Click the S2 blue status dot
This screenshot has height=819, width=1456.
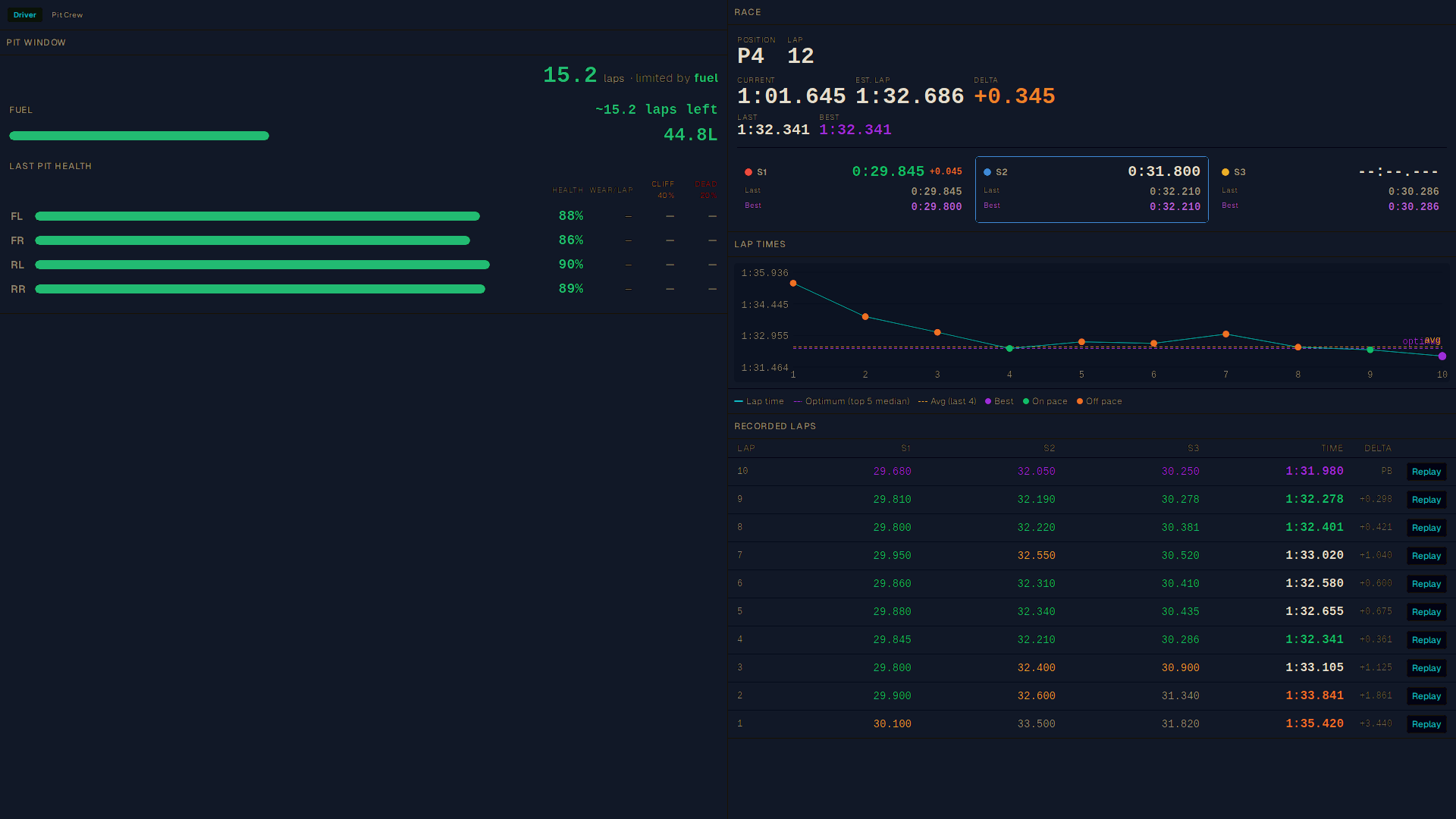tap(987, 172)
